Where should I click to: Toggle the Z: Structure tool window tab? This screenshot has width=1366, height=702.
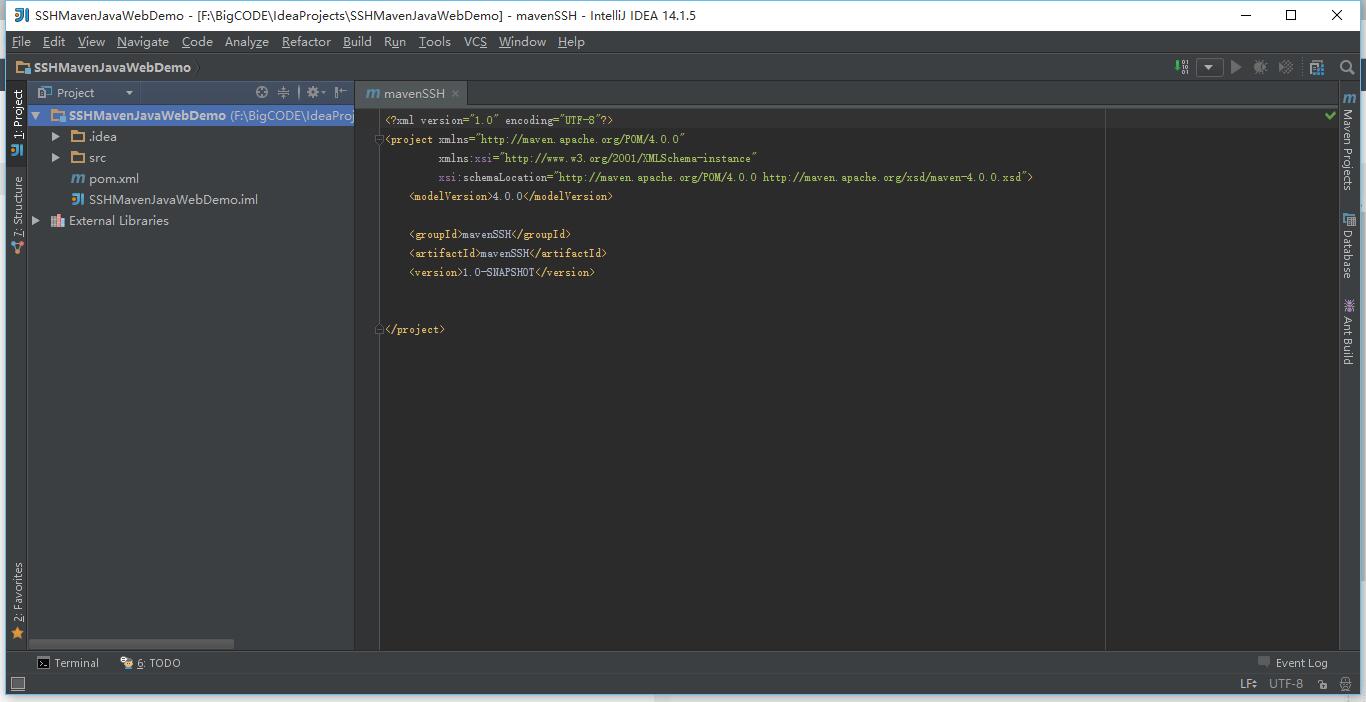click(17, 214)
